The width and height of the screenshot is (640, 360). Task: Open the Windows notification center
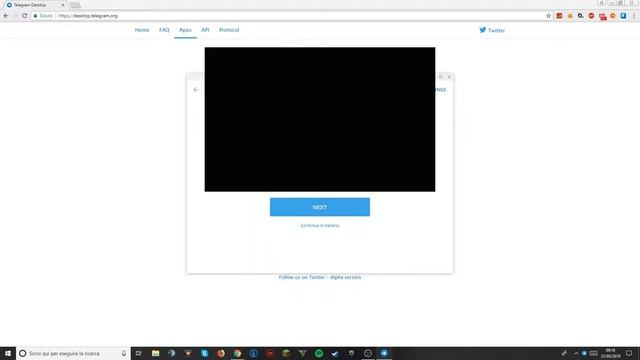[629, 353]
